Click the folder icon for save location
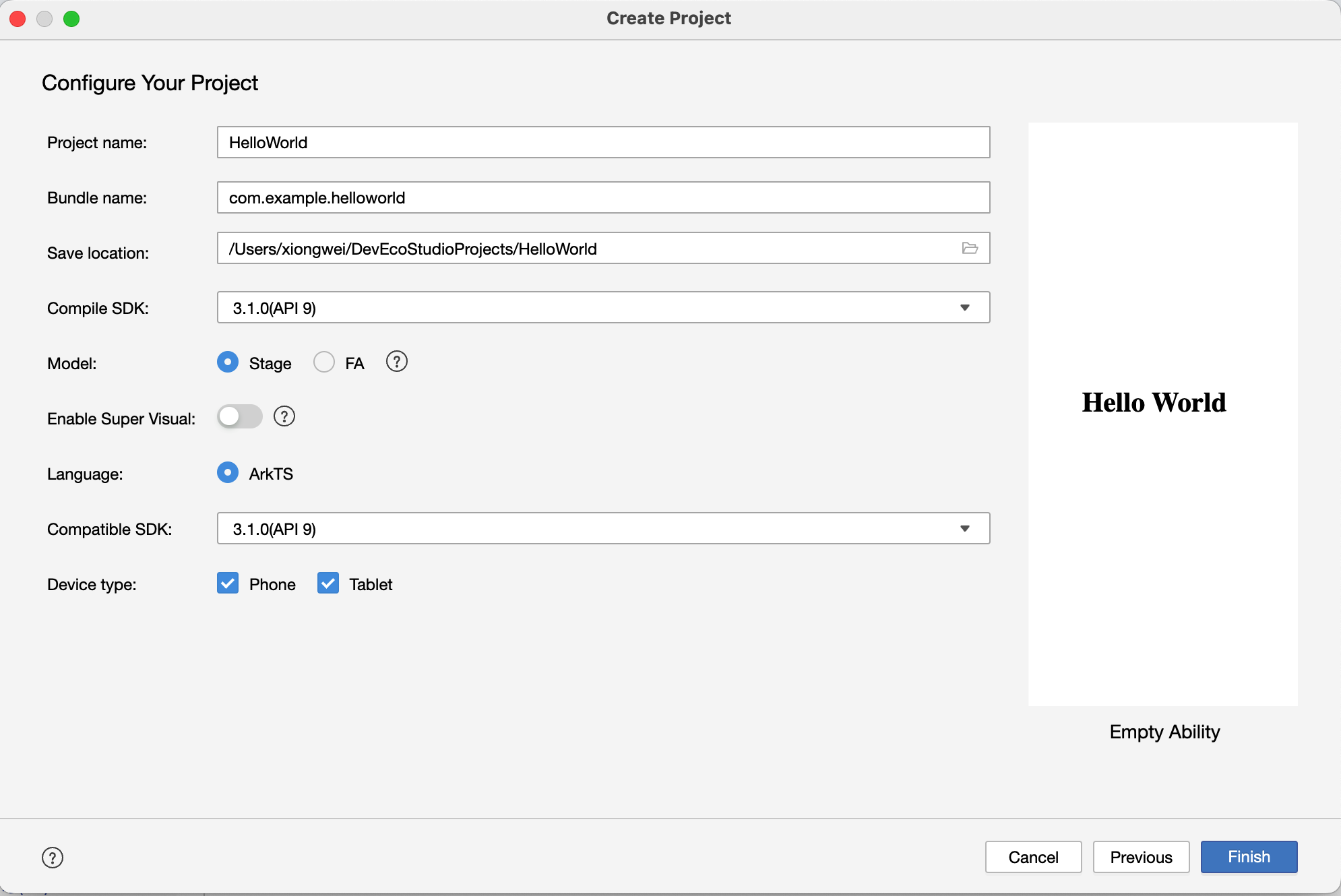The height and width of the screenshot is (896, 1341). 969,248
